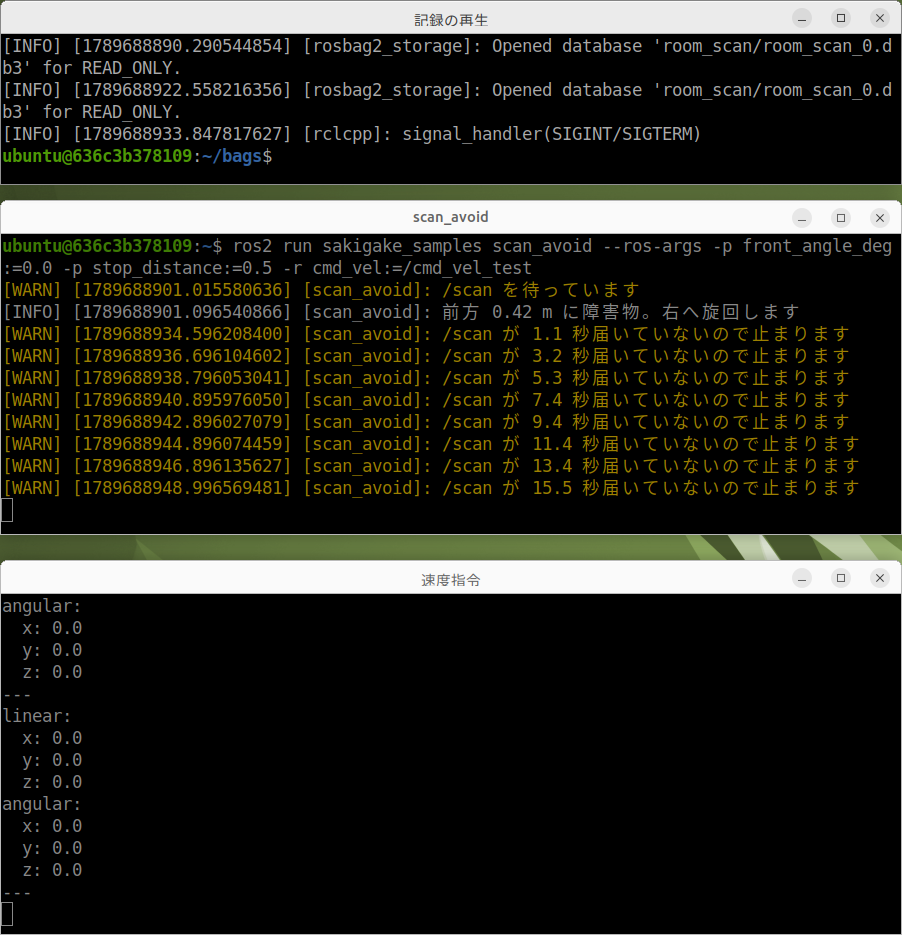Image resolution: width=902 pixels, height=935 pixels.
Task: Click the warning '/scan が 1.1 秒届いていない'
Action: pyautogui.click(x=426, y=335)
